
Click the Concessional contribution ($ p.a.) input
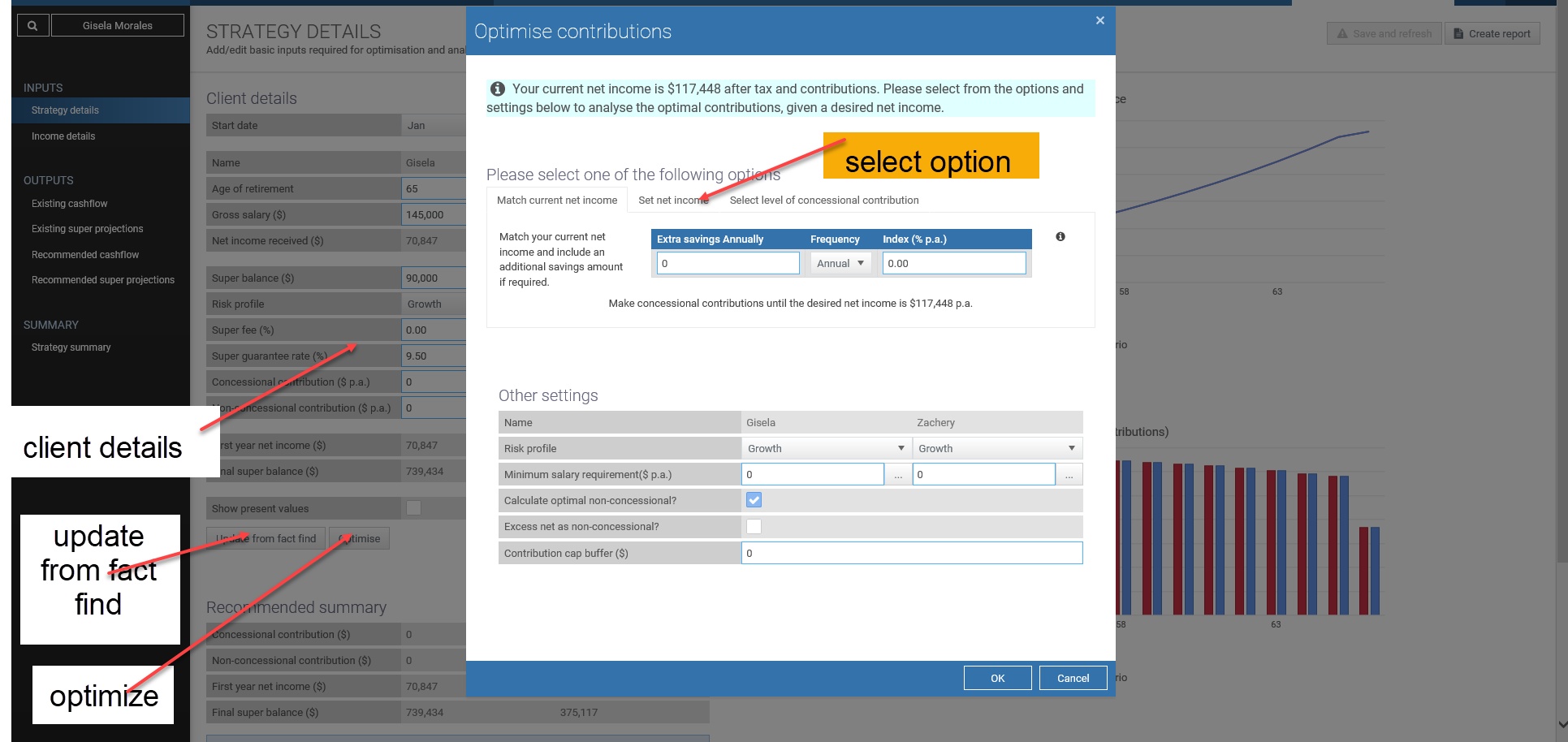tap(434, 382)
